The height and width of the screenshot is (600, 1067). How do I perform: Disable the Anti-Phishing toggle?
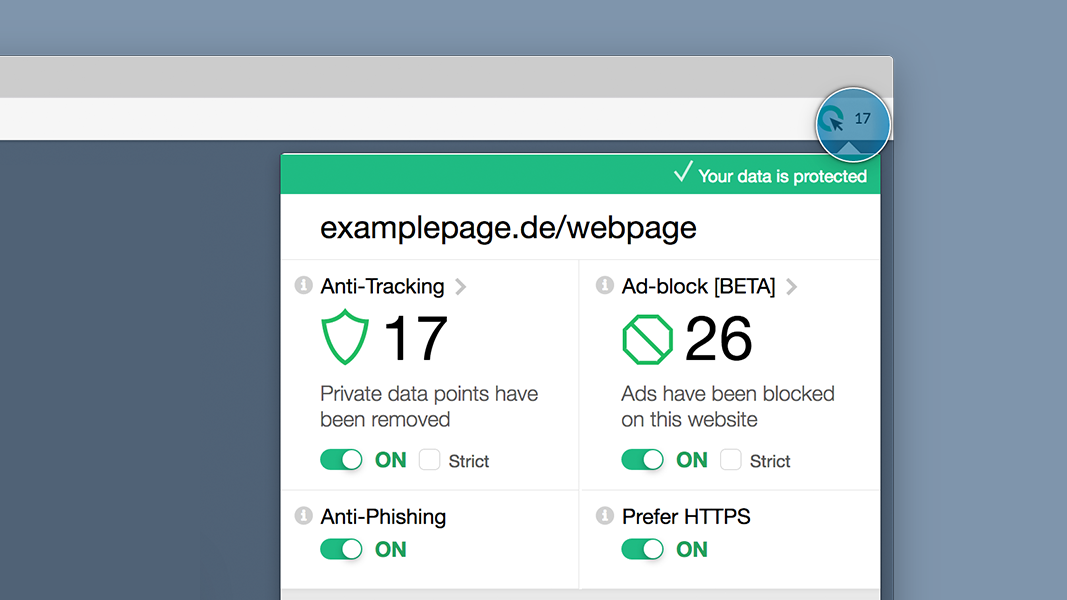tap(341, 549)
